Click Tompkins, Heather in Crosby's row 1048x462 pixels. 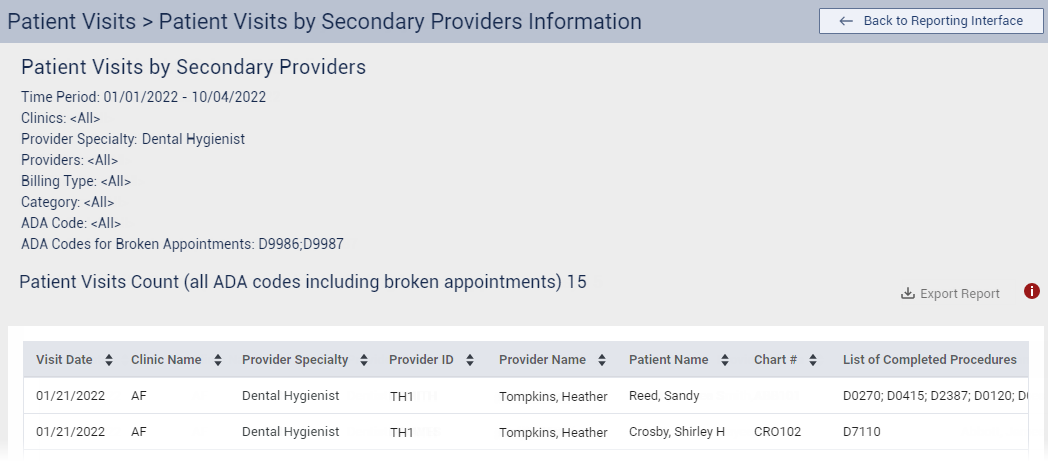coord(553,433)
